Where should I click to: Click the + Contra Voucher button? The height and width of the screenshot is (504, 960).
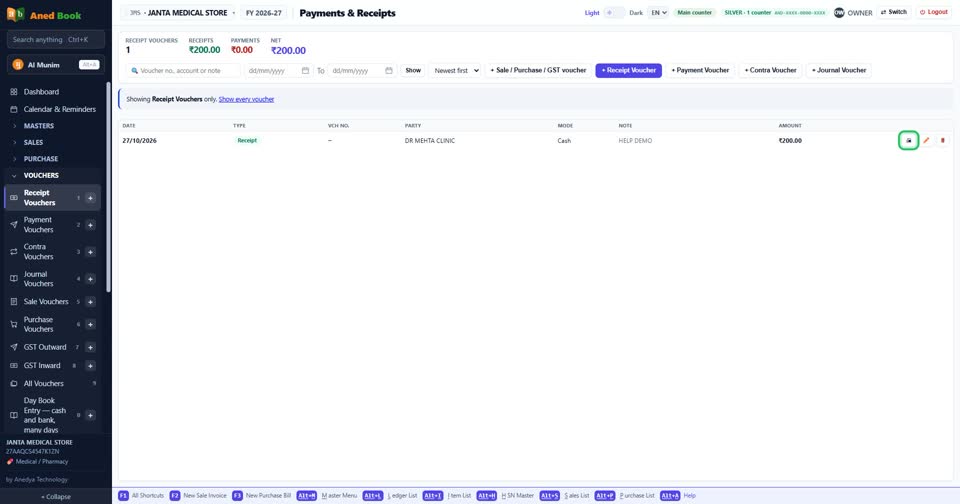[x=771, y=70]
